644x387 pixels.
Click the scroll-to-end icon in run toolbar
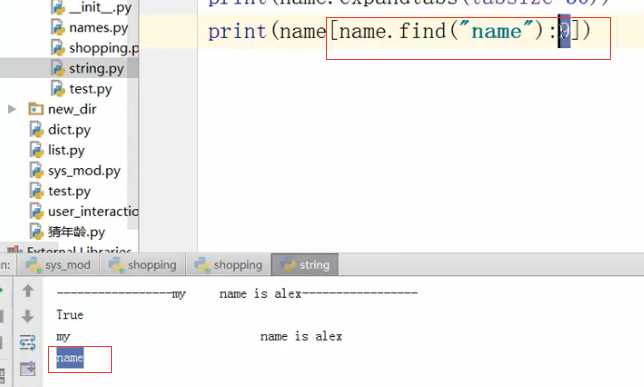point(28,369)
